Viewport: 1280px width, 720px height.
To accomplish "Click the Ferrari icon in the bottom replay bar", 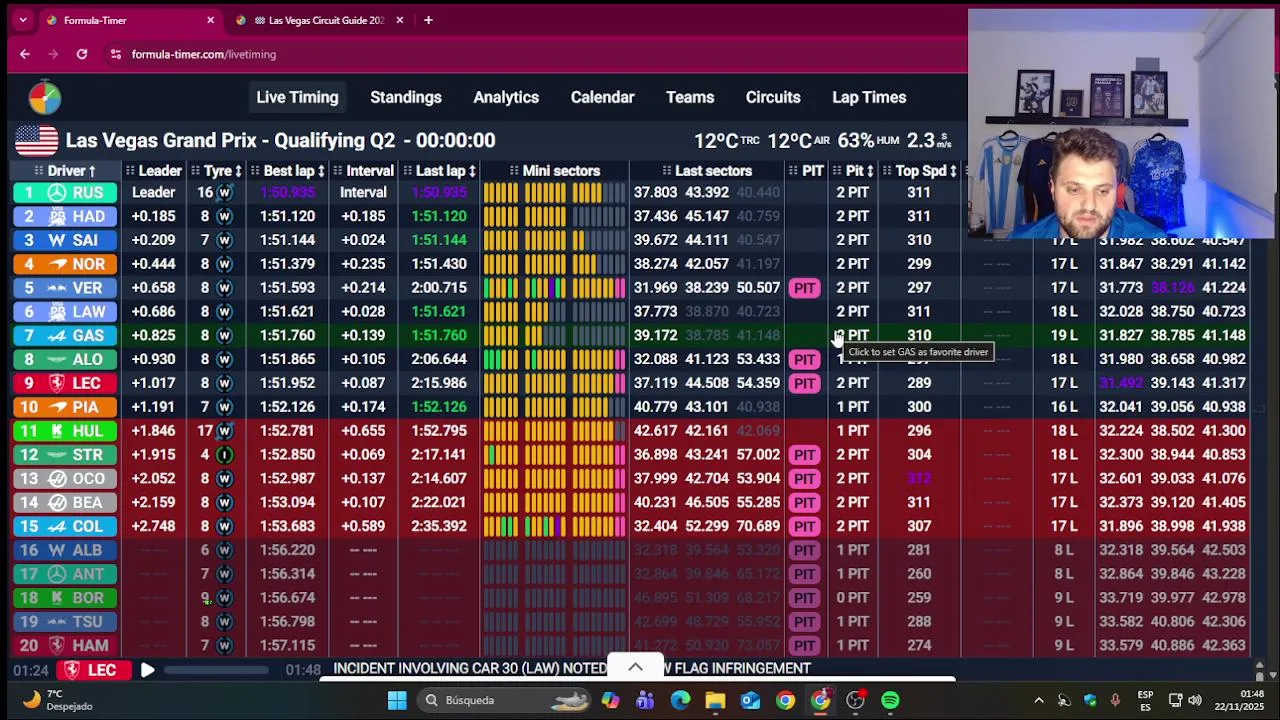I will (72, 670).
